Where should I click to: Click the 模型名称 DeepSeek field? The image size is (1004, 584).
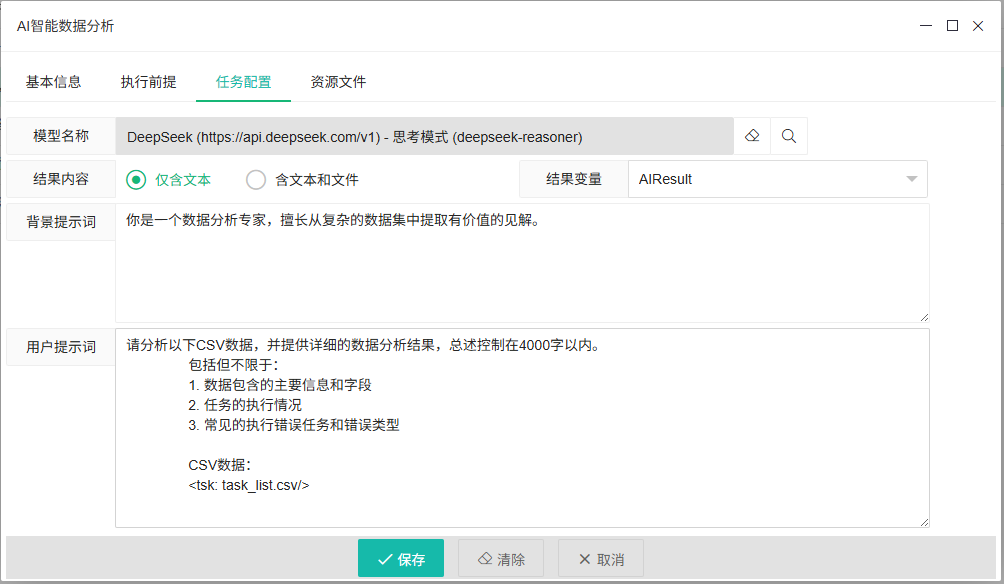coord(424,136)
